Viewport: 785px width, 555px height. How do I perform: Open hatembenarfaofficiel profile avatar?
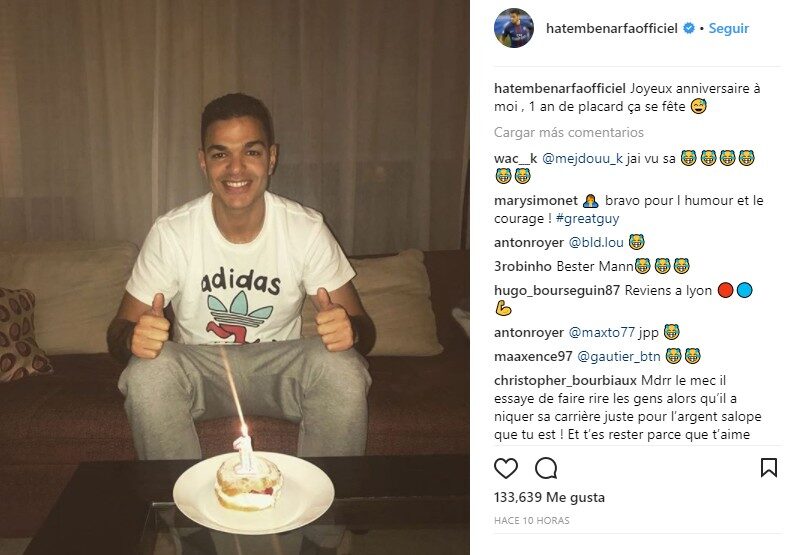point(514,28)
